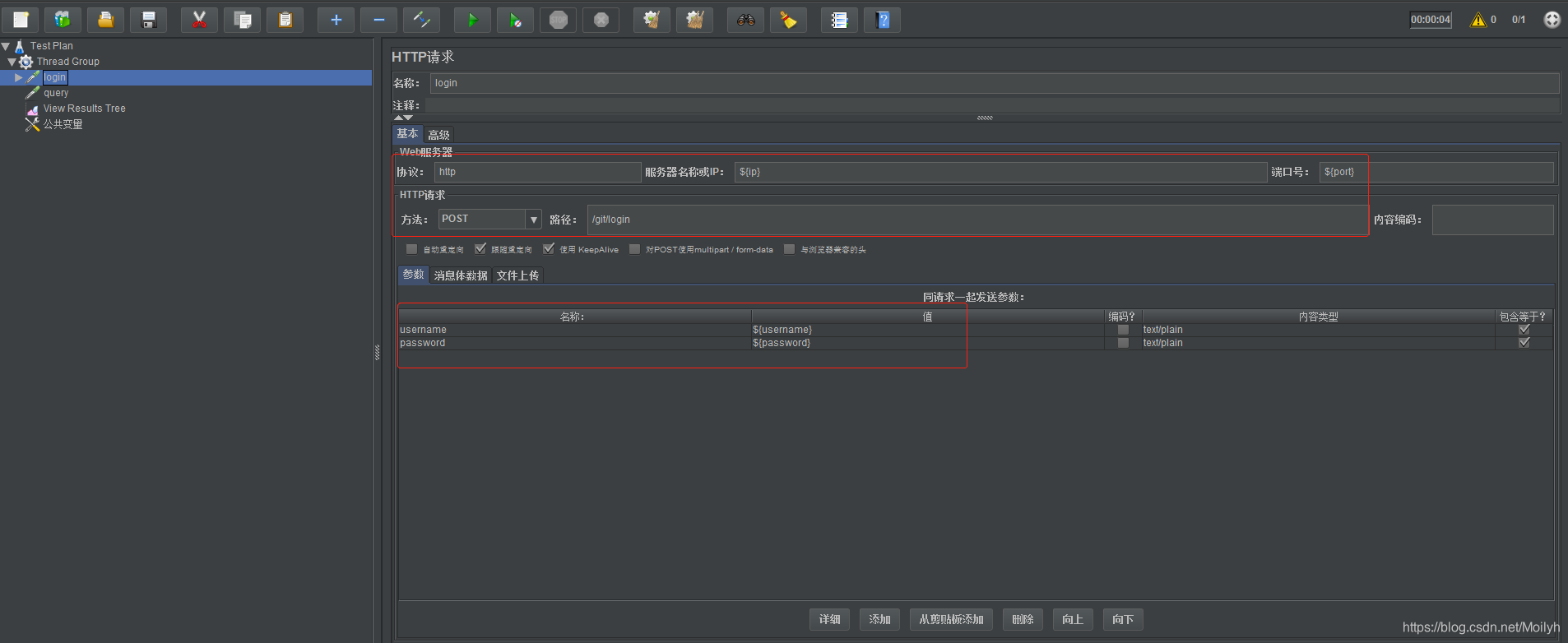Image resolution: width=1568 pixels, height=643 pixels.
Task: Toggle 包含等于 checkbox for username row
Action: click(1524, 330)
